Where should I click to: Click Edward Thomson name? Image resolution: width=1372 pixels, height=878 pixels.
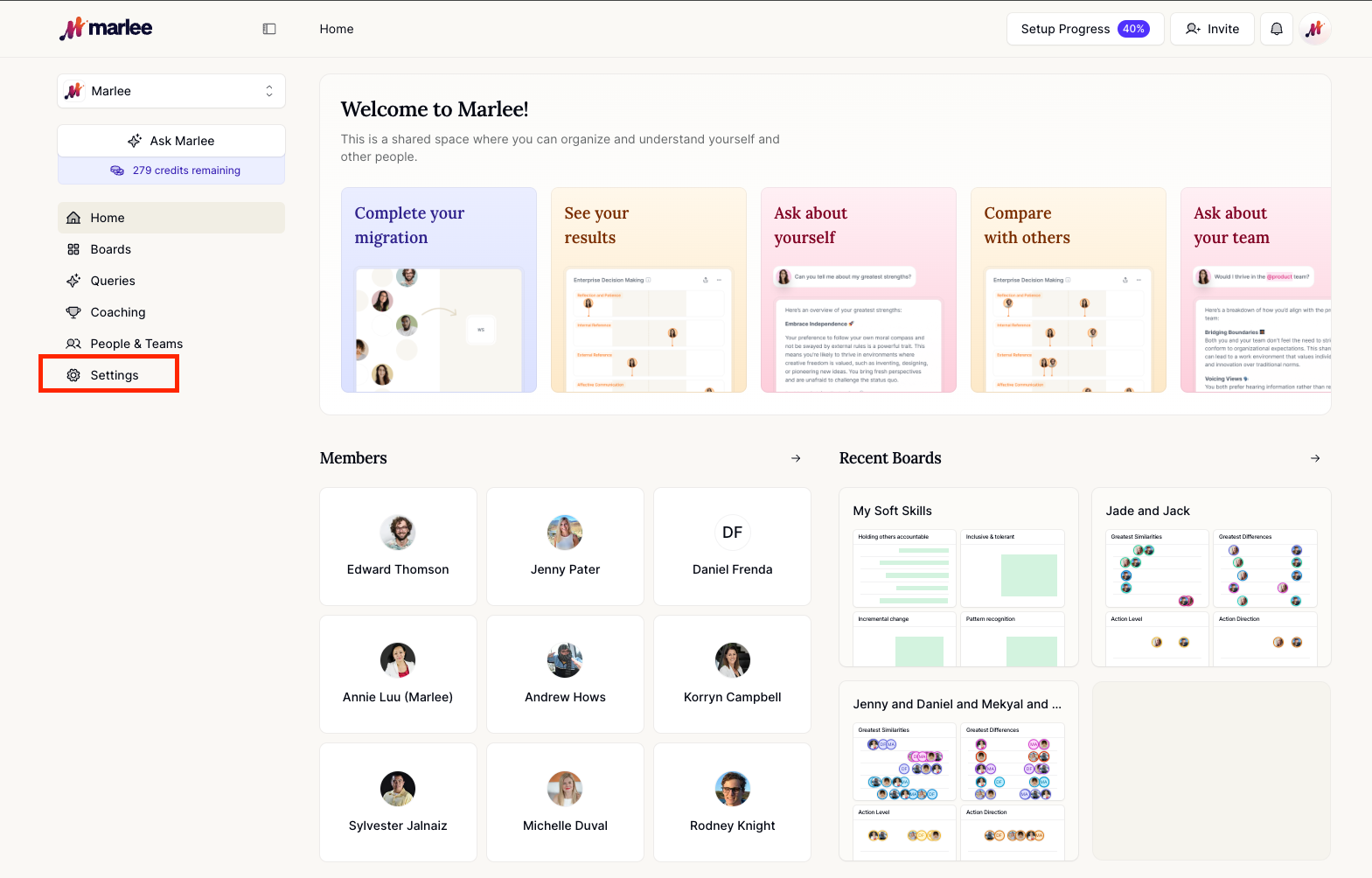point(398,569)
